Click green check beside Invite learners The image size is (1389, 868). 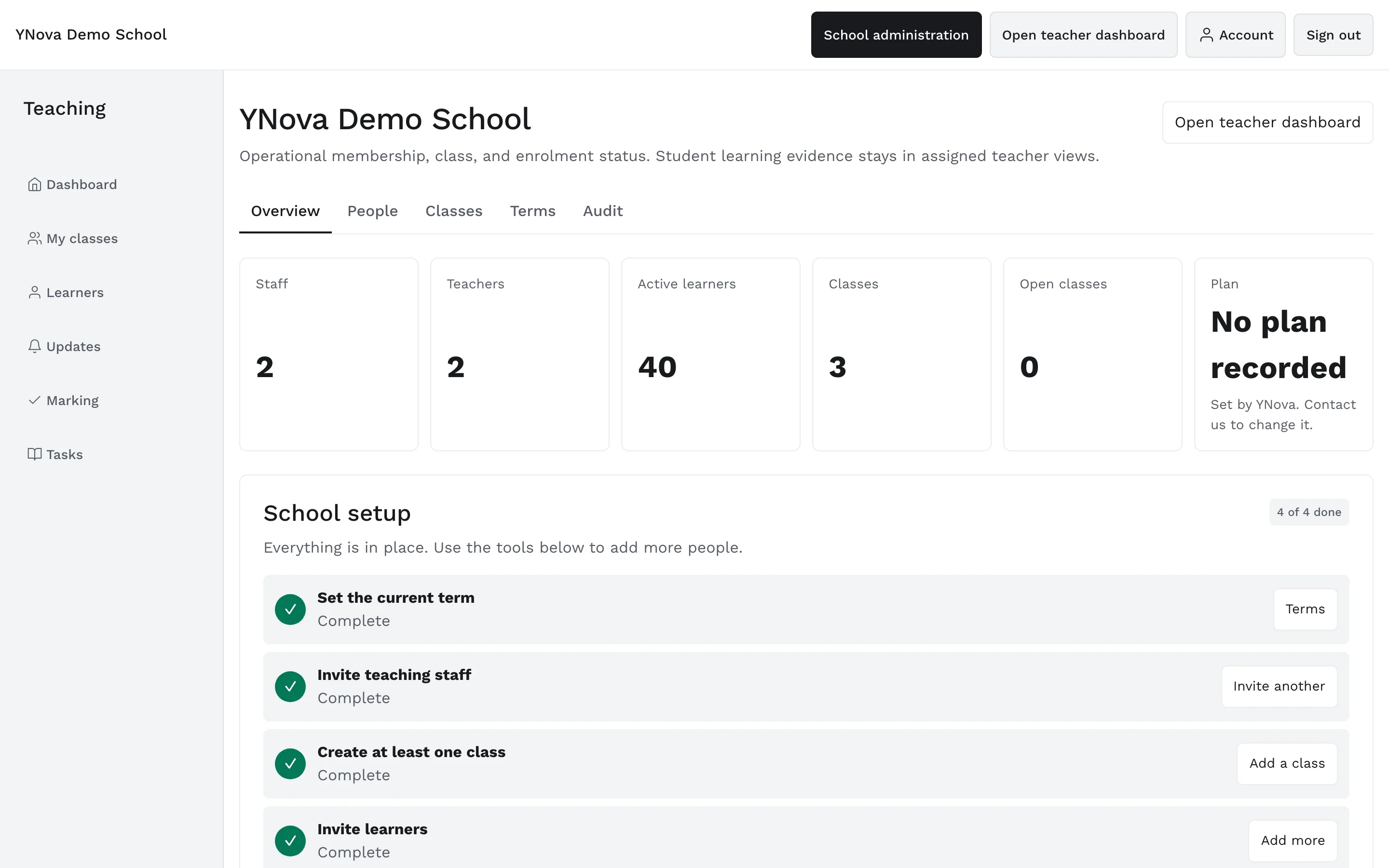pyautogui.click(x=290, y=841)
